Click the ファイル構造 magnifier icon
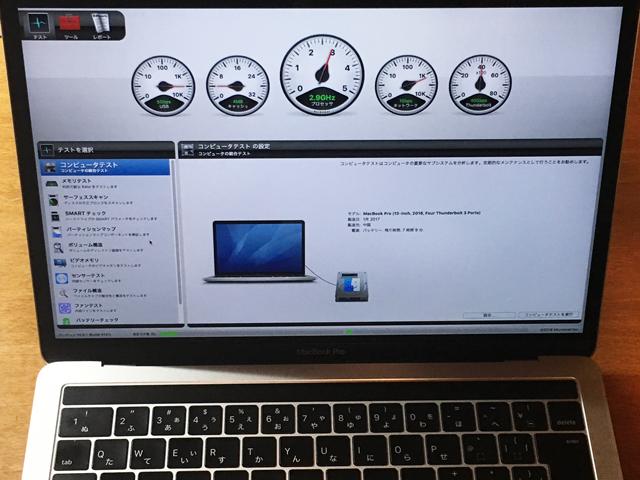The width and height of the screenshot is (640, 480). click(63, 293)
